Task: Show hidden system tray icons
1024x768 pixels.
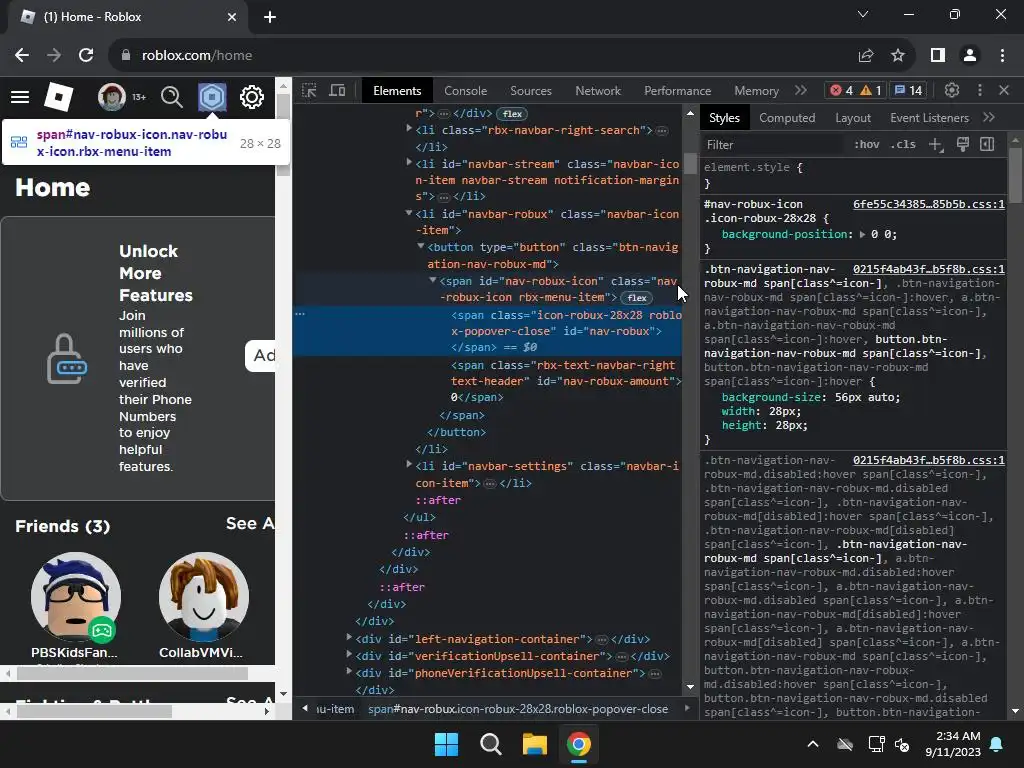Action: (813, 744)
